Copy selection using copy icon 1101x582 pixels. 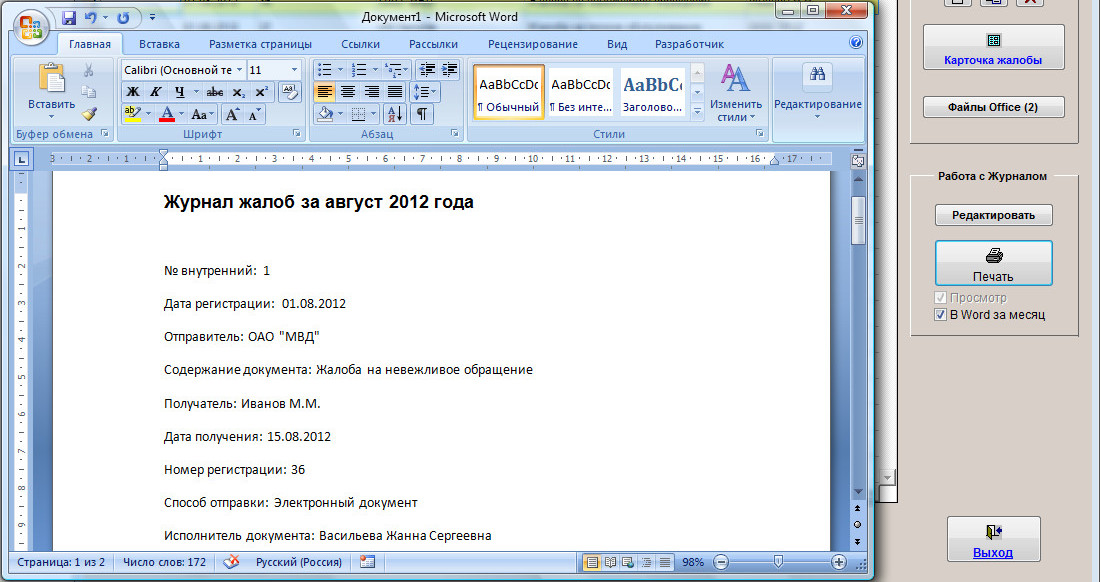click(88, 92)
